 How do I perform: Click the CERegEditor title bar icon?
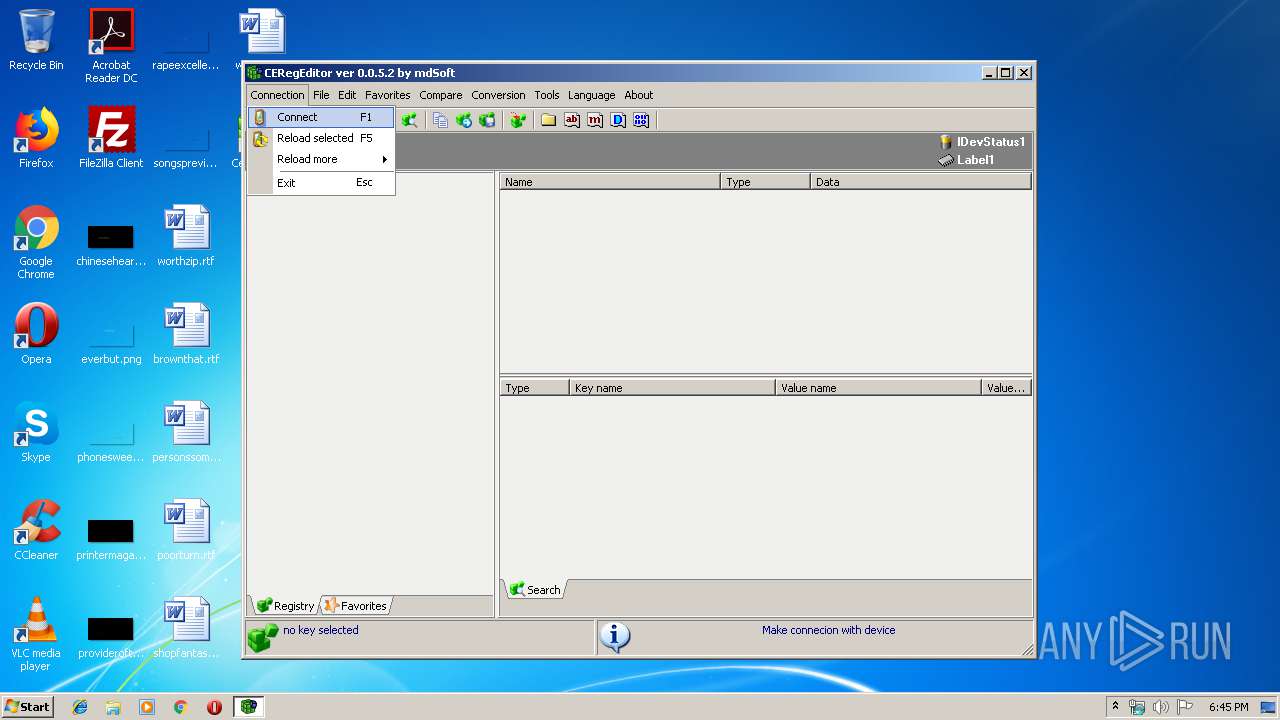254,73
